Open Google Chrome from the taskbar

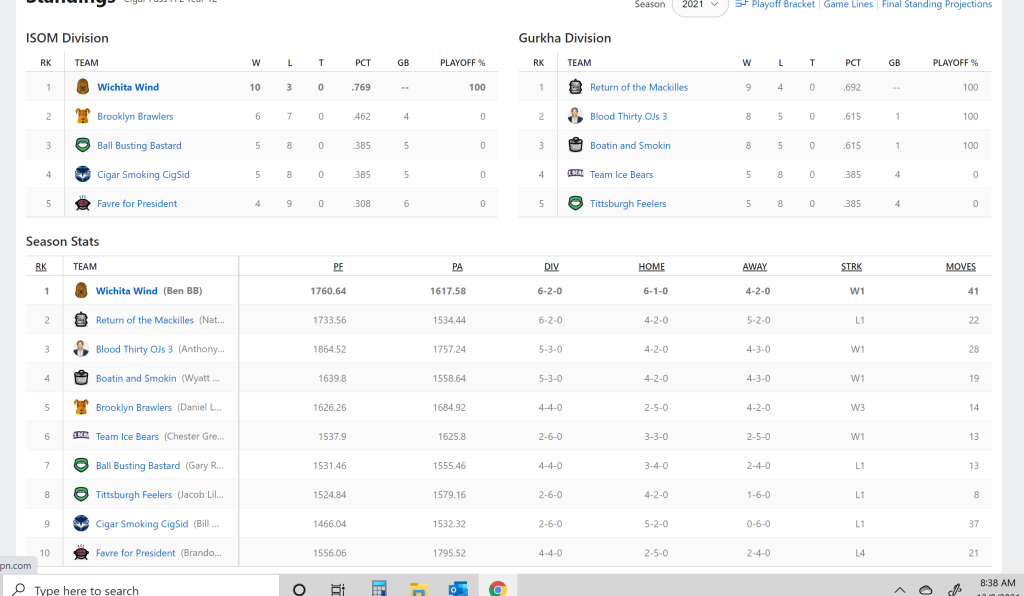497,589
